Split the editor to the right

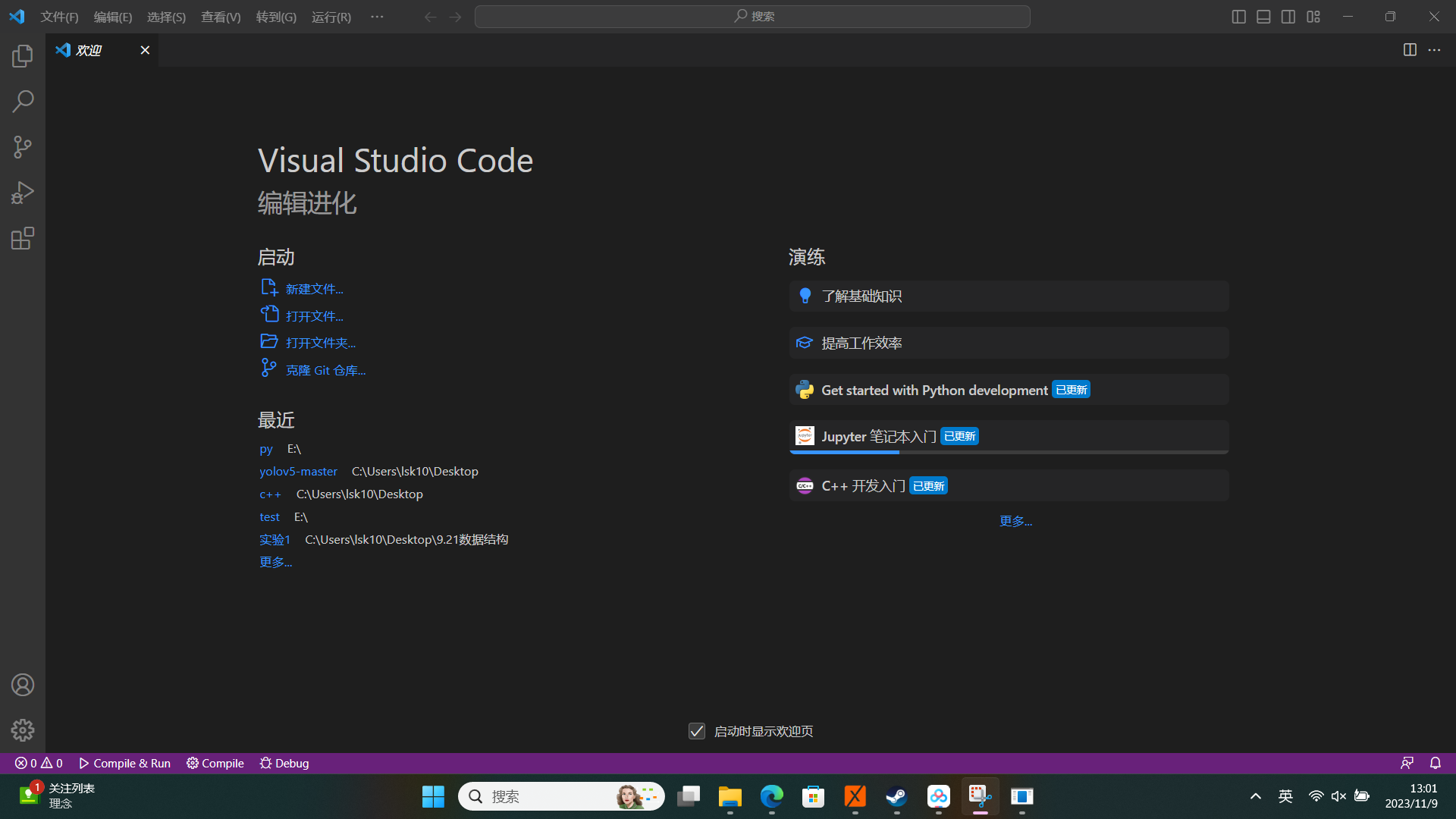point(1410,49)
